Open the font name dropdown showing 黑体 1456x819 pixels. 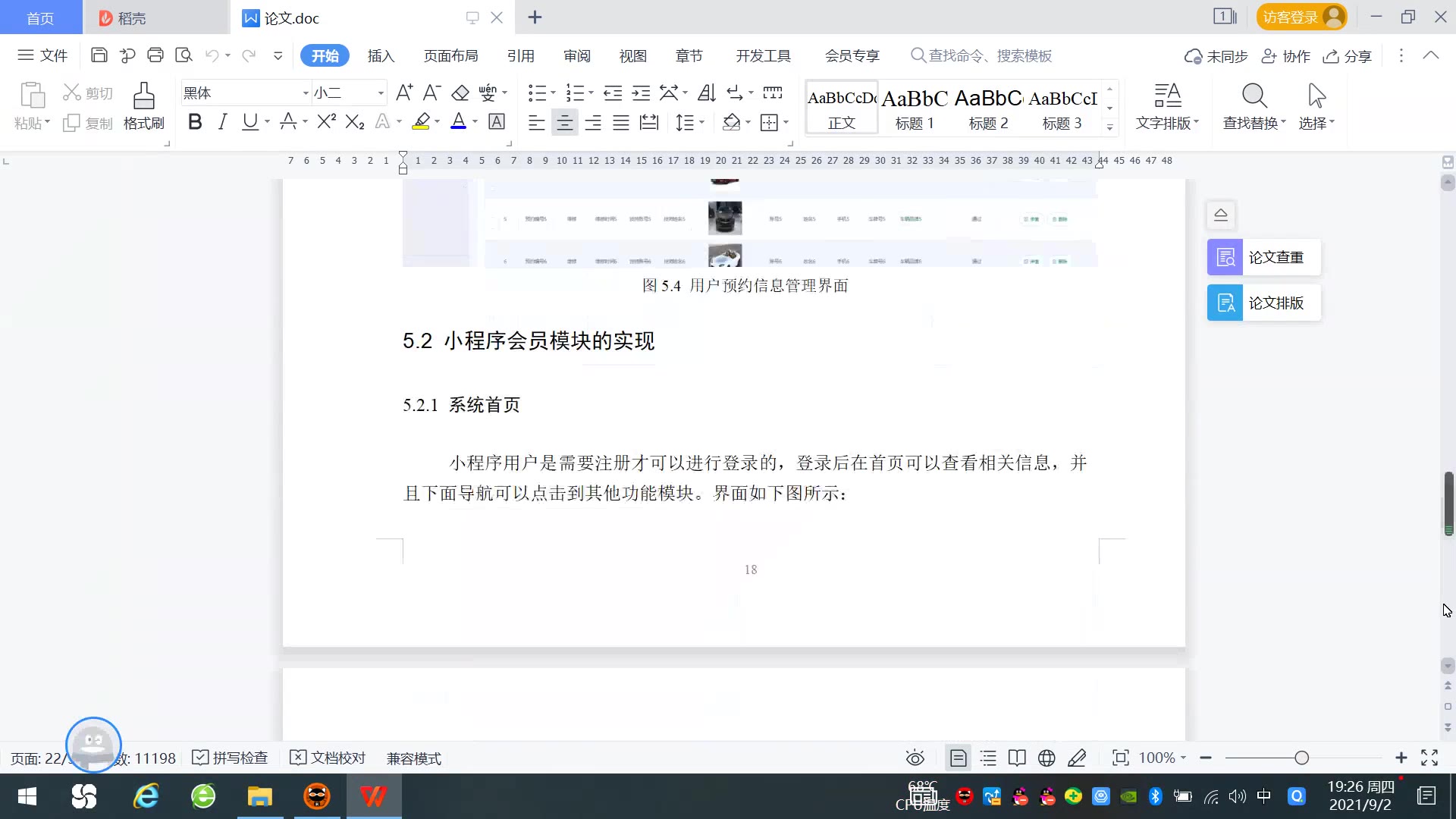[306, 93]
